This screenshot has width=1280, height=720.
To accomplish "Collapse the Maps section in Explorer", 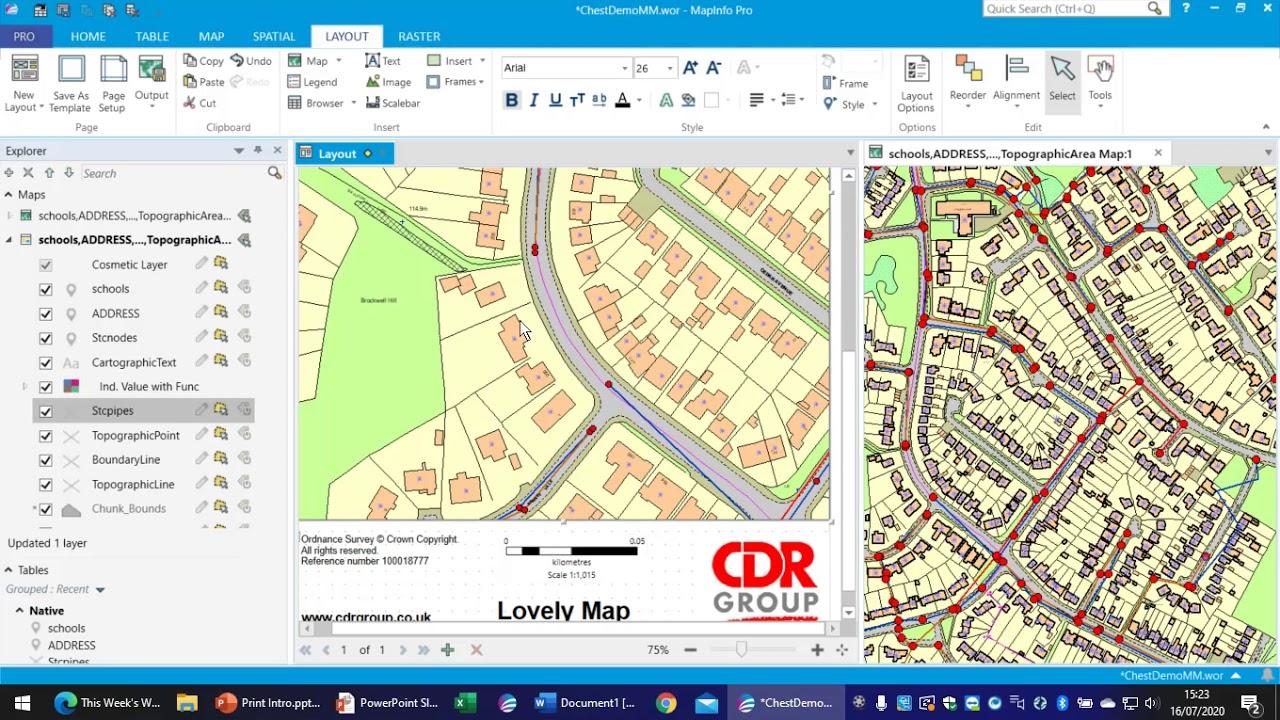I will point(8,195).
